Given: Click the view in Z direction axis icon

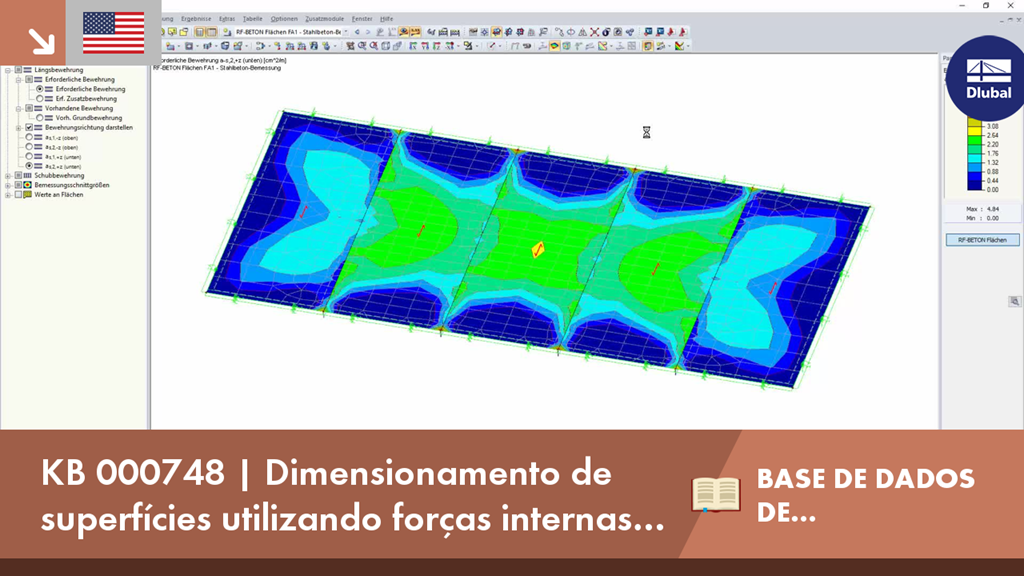Looking at the screenshot, I should point(437,46).
